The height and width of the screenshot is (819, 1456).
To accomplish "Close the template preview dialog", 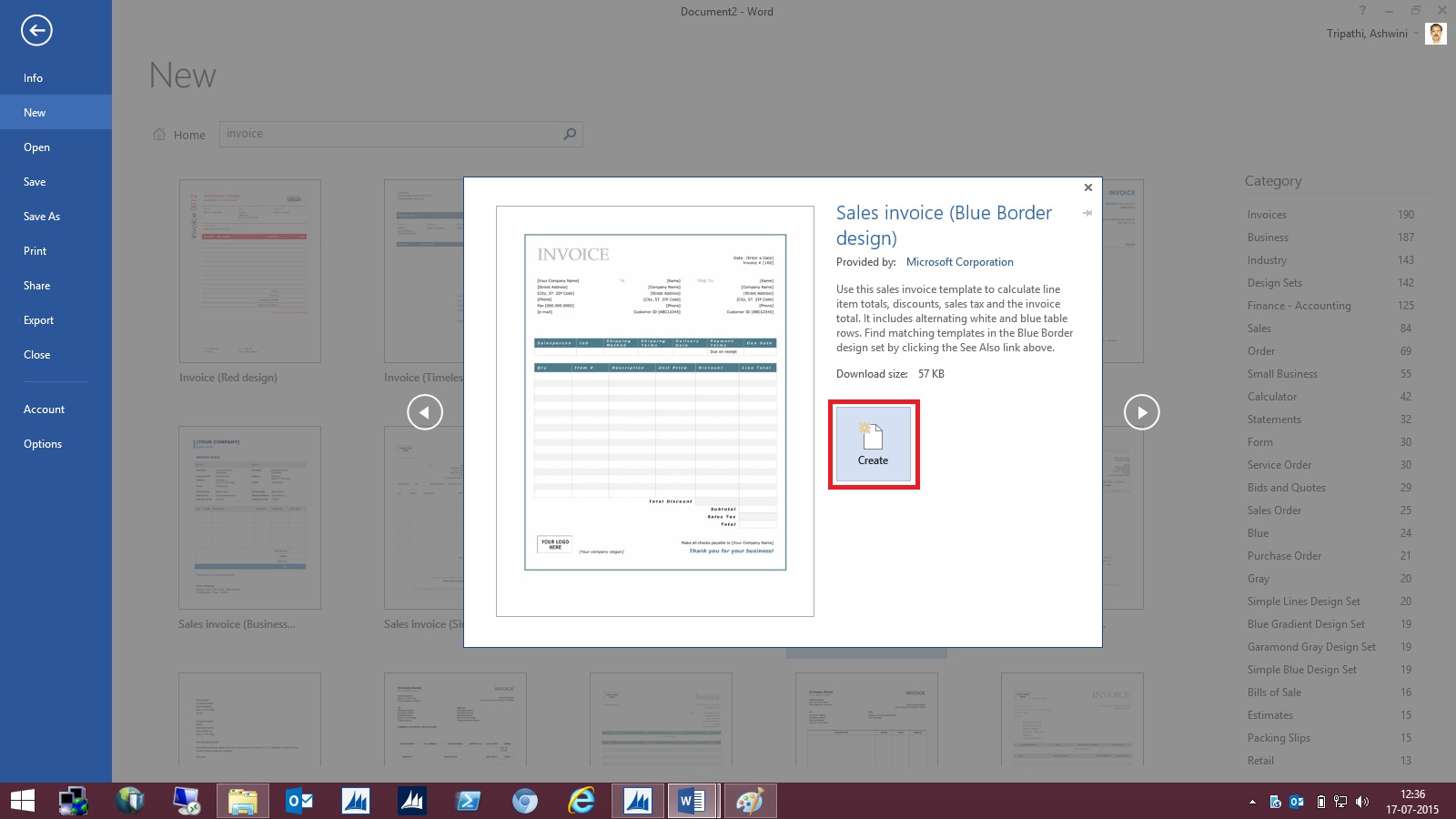I will pyautogui.click(x=1087, y=187).
